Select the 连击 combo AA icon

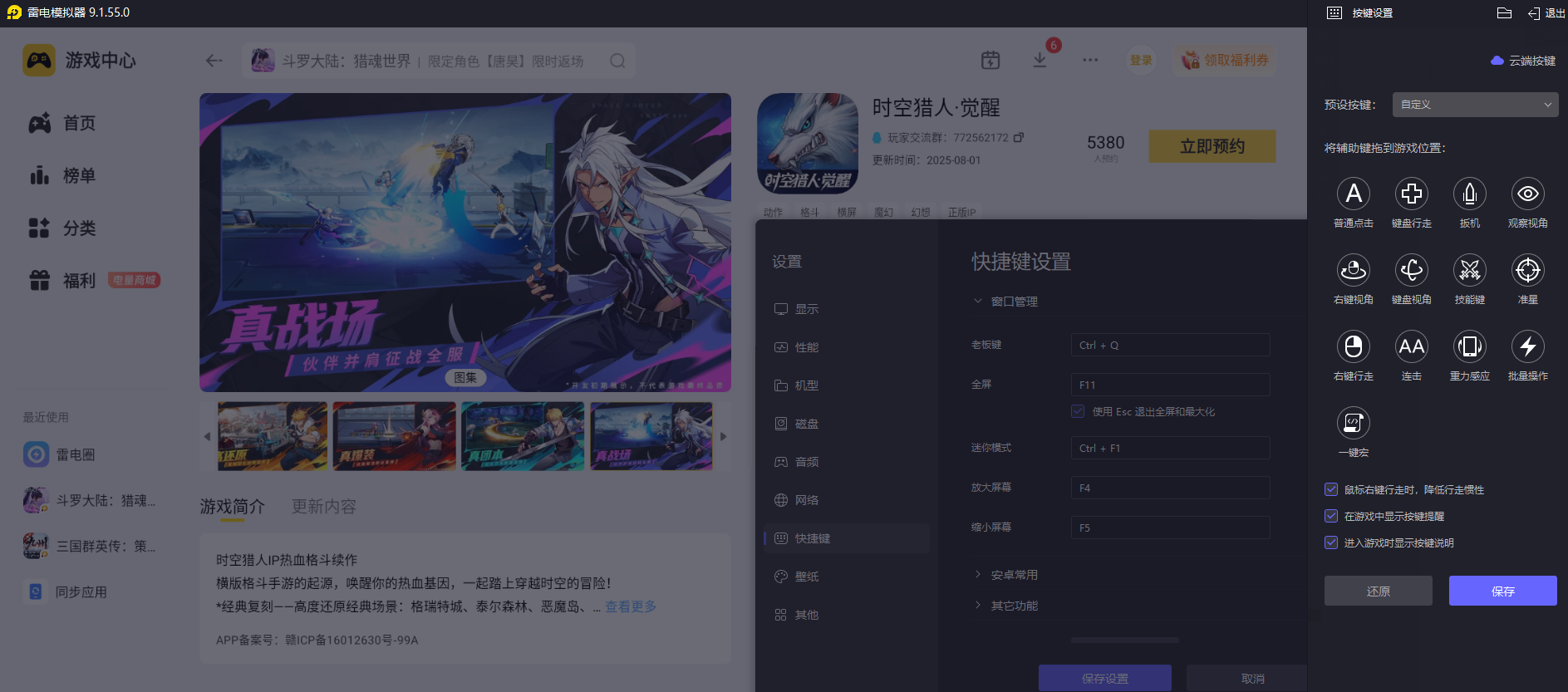tap(1411, 346)
